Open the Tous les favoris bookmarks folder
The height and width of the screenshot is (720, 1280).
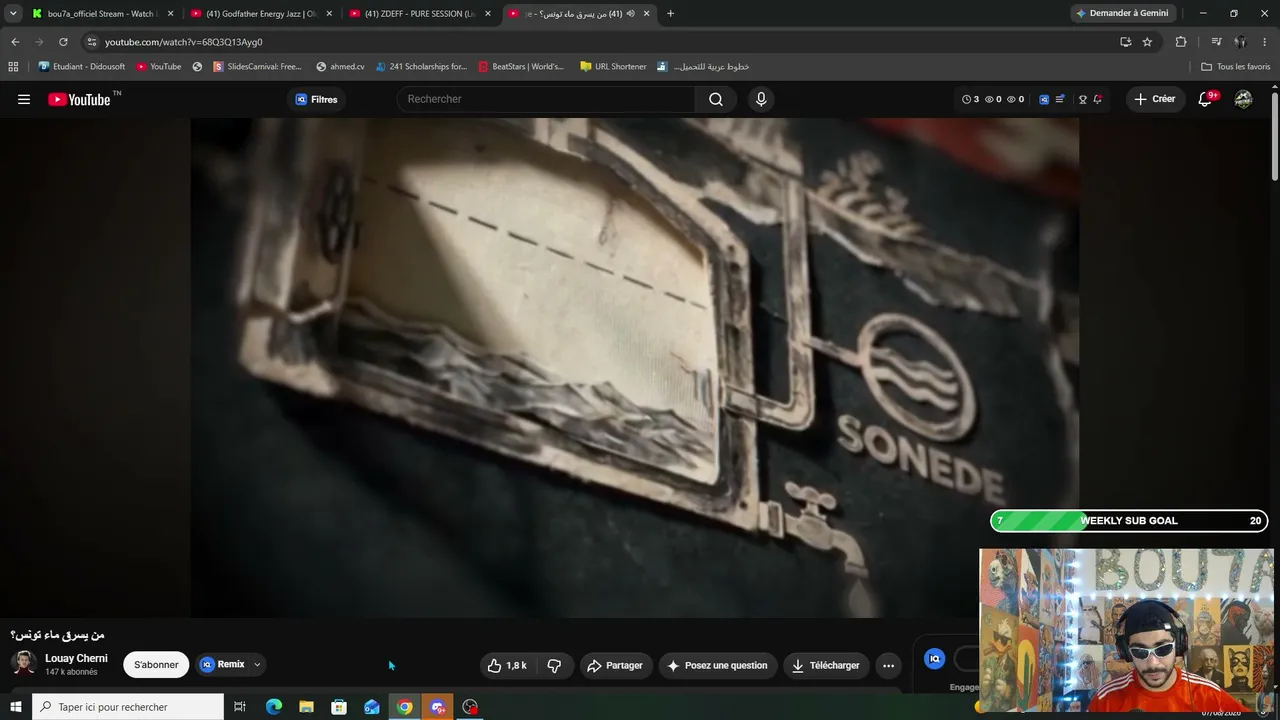pyautogui.click(x=1236, y=67)
